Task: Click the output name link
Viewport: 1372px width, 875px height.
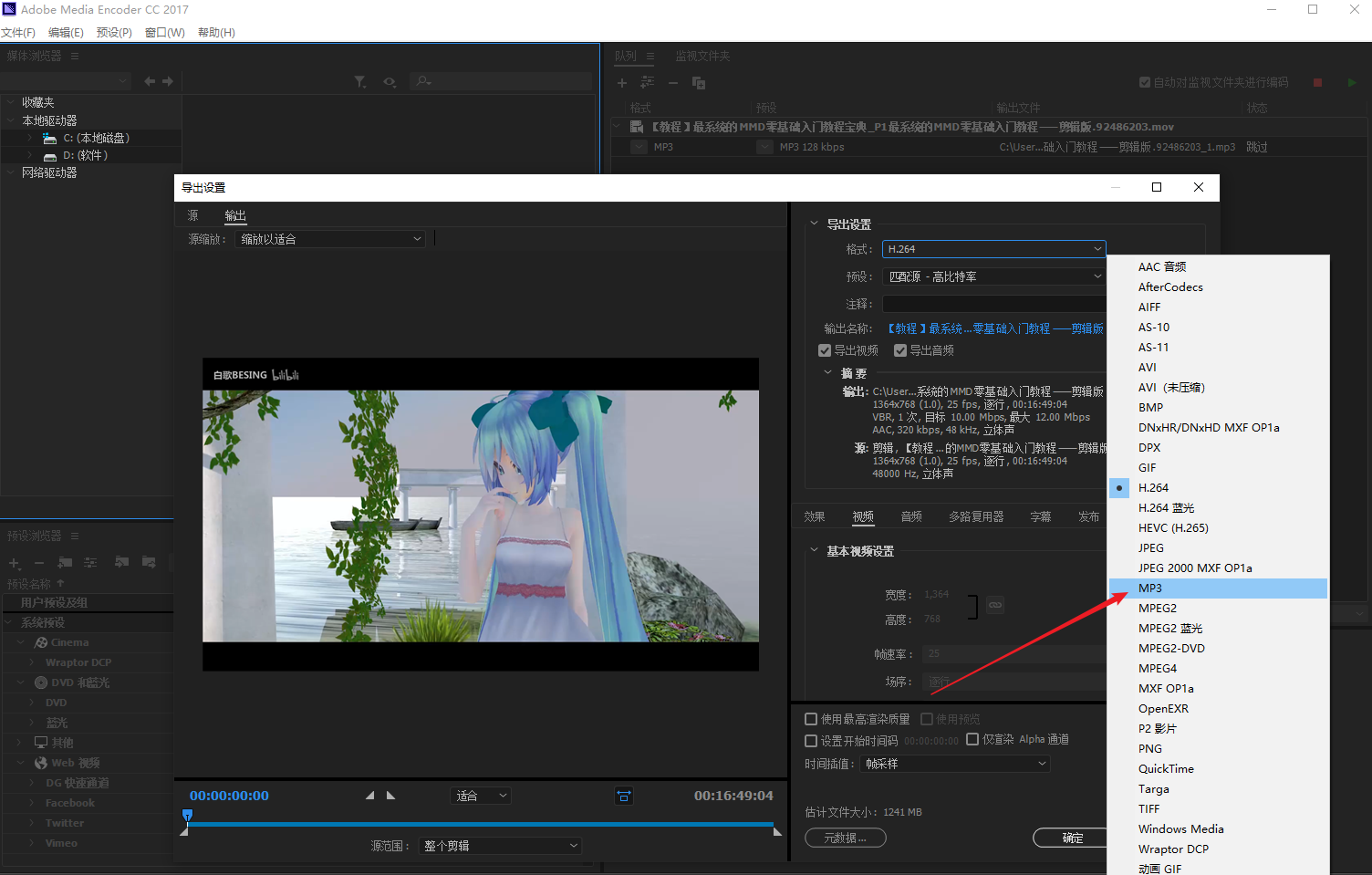Action: [x=995, y=328]
